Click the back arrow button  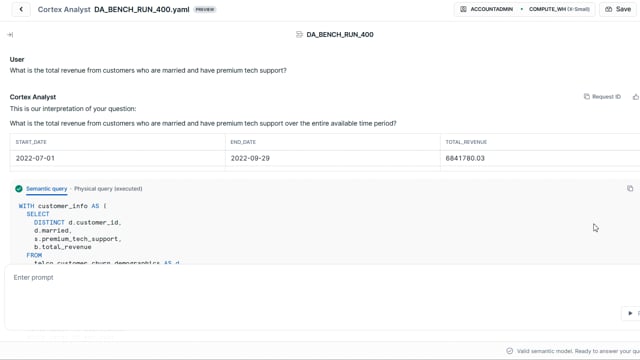pyautogui.click(x=21, y=9)
